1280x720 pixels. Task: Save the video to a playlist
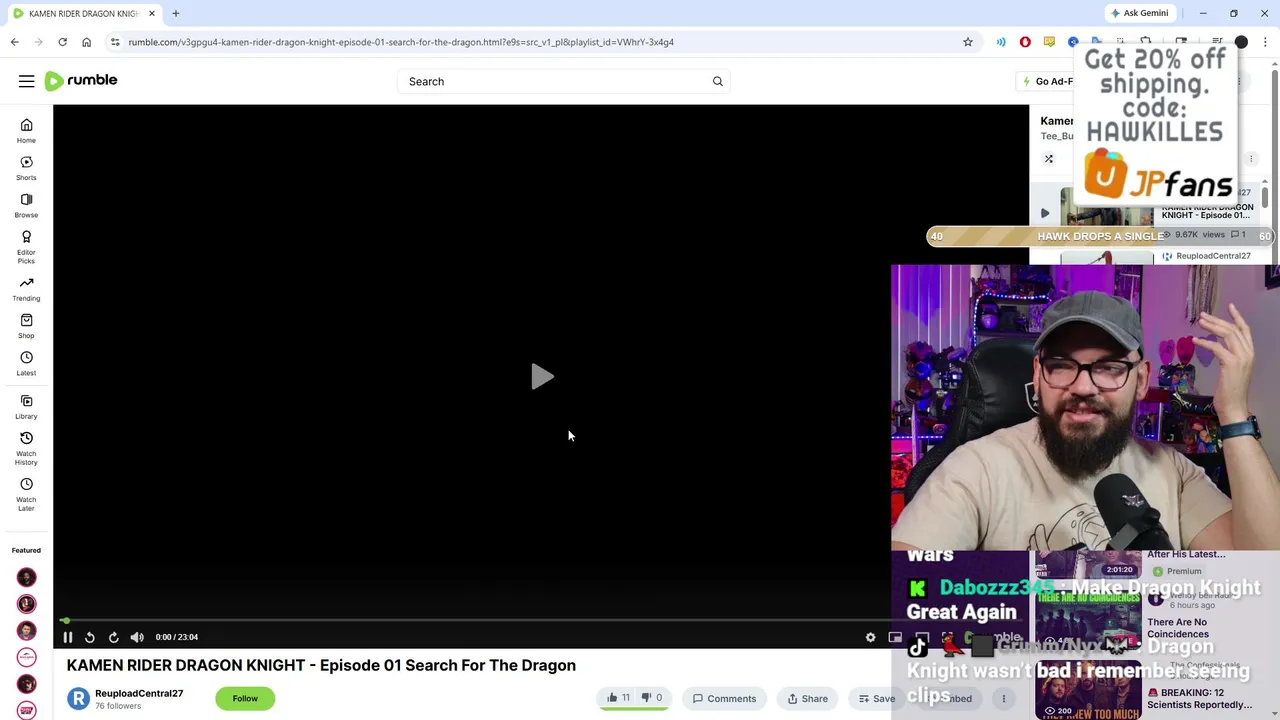(877, 698)
